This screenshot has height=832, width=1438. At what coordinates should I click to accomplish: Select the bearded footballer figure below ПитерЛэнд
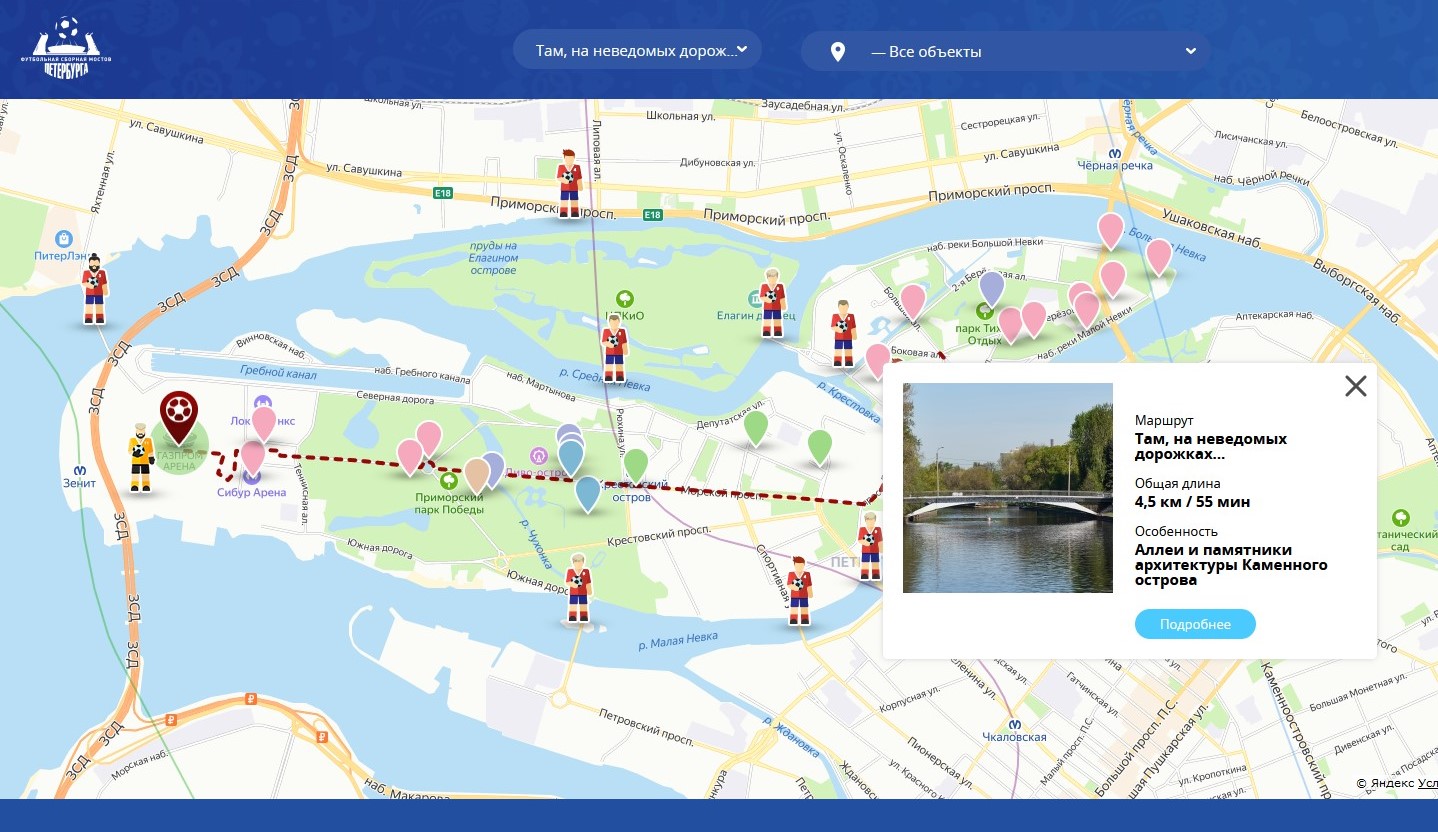(x=94, y=289)
